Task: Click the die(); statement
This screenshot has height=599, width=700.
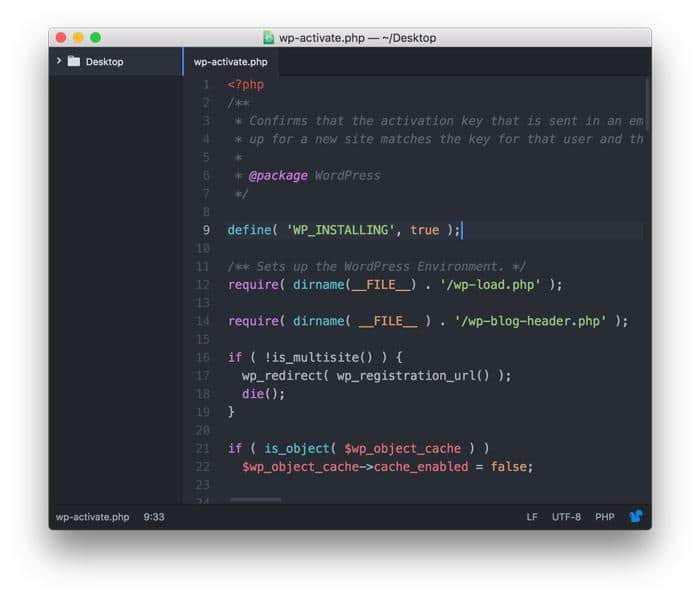Action: click(x=263, y=394)
